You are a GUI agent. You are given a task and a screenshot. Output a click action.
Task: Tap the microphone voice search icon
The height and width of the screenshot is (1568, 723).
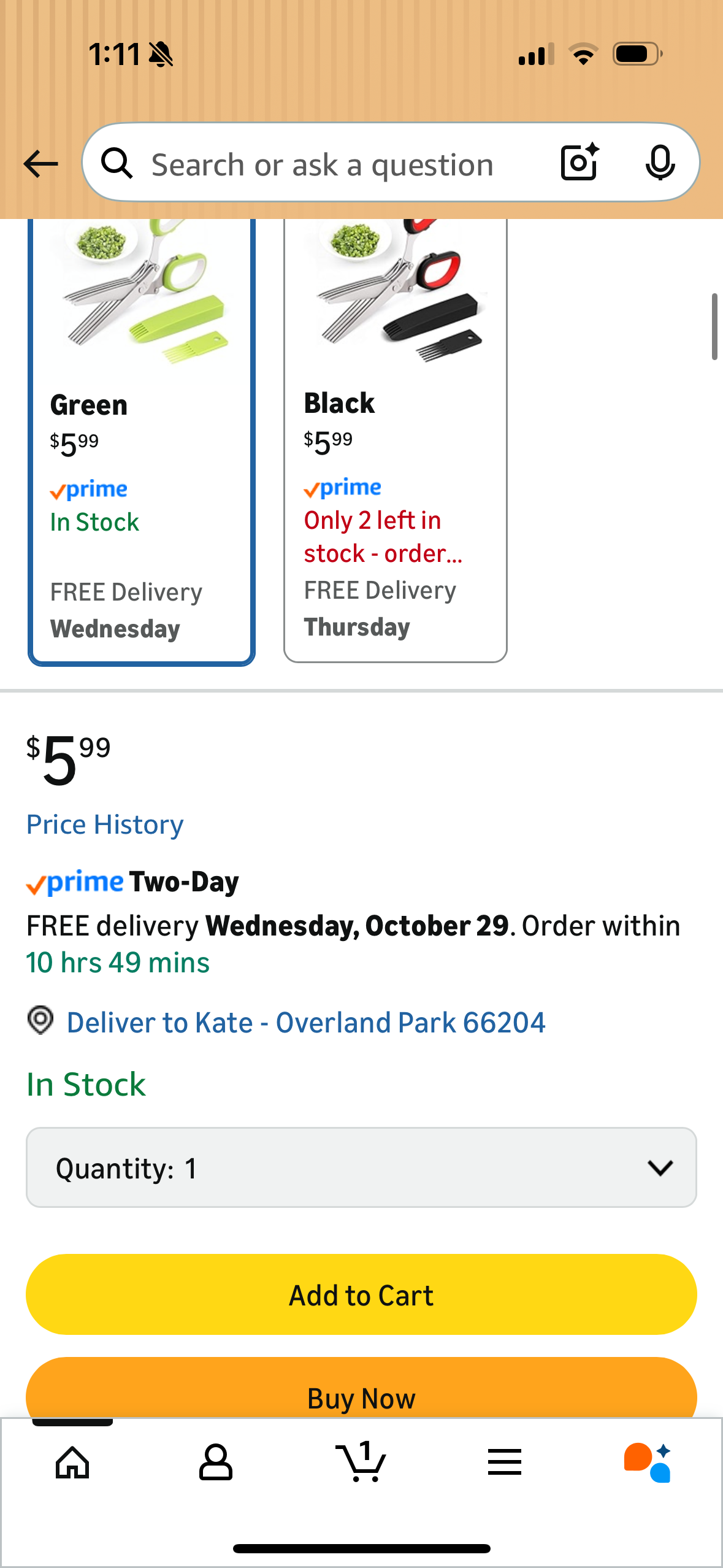click(660, 163)
